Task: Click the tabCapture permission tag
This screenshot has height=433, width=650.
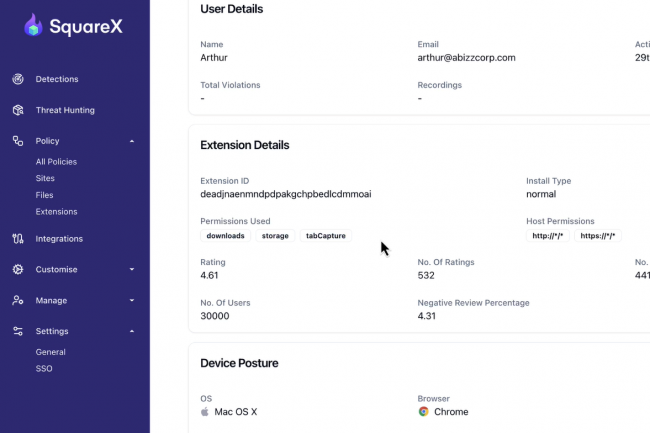Action: pyautogui.click(x=326, y=236)
